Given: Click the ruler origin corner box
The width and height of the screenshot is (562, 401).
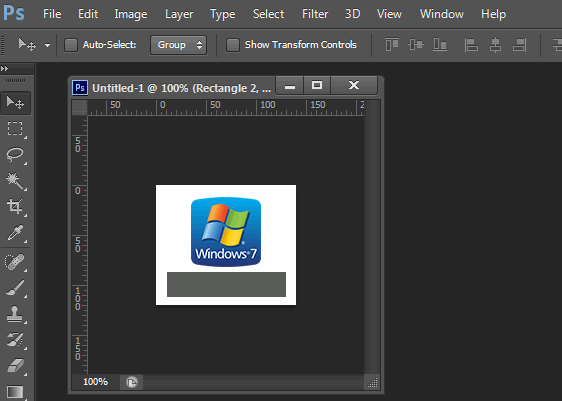Looking at the screenshot, I should point(80,107).
